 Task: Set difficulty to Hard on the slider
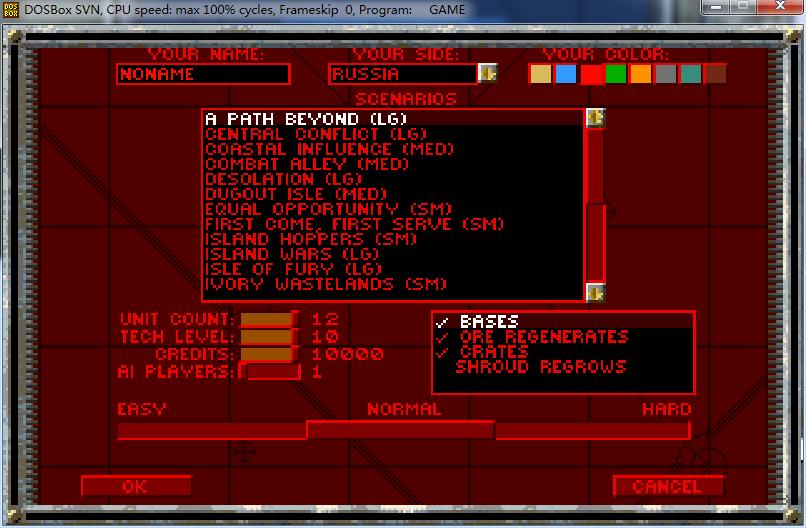[593, 431]
